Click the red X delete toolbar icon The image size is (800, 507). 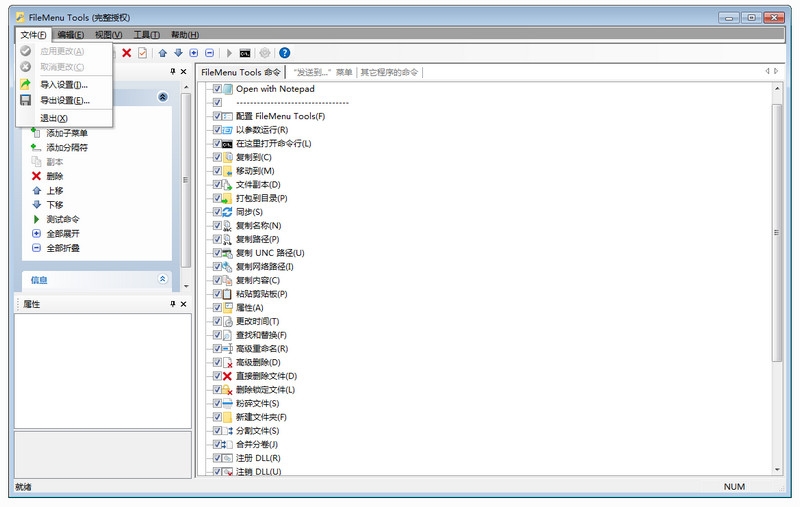pos(127,53)
